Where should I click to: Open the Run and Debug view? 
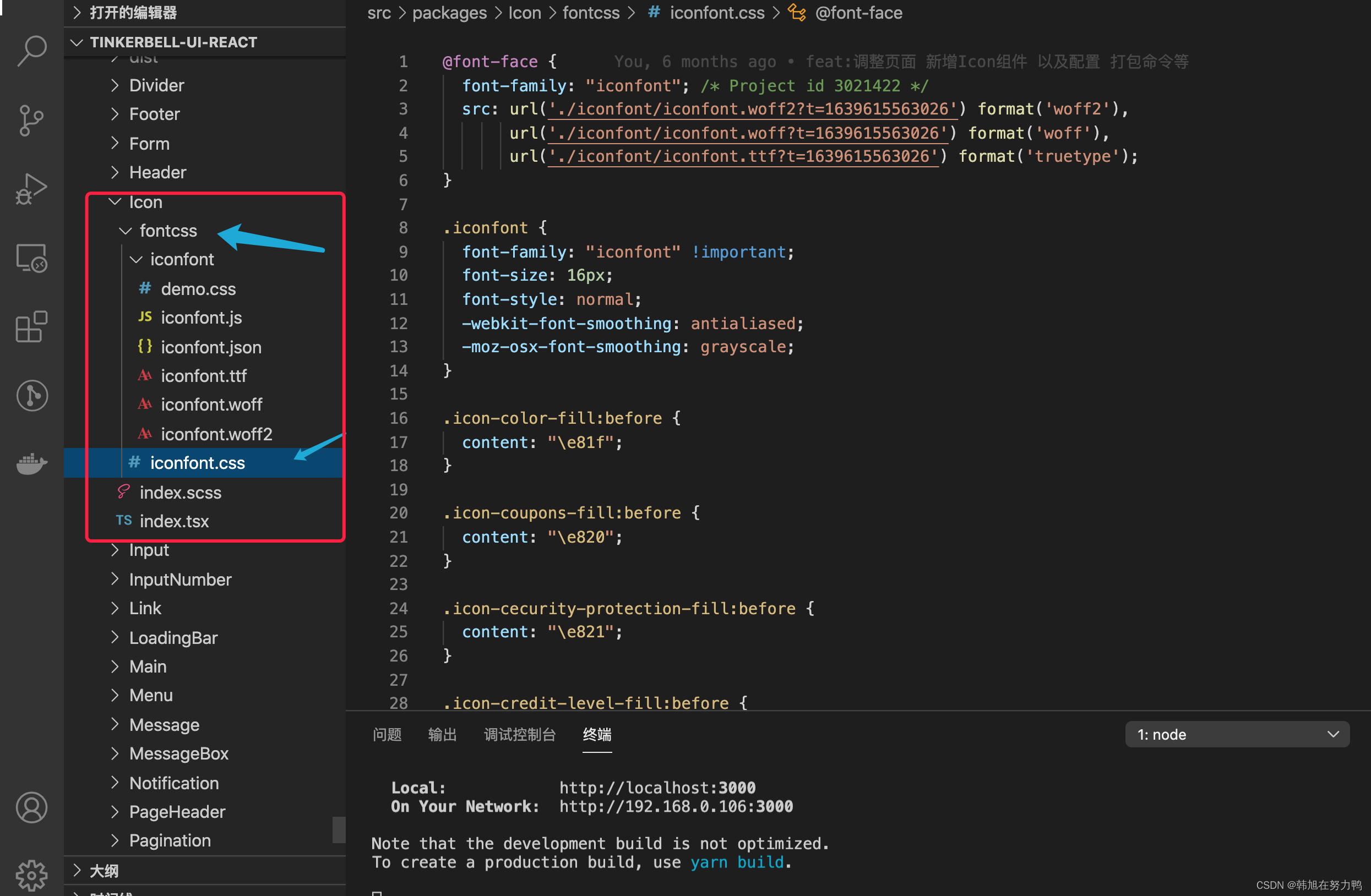[x=32, y=188]
